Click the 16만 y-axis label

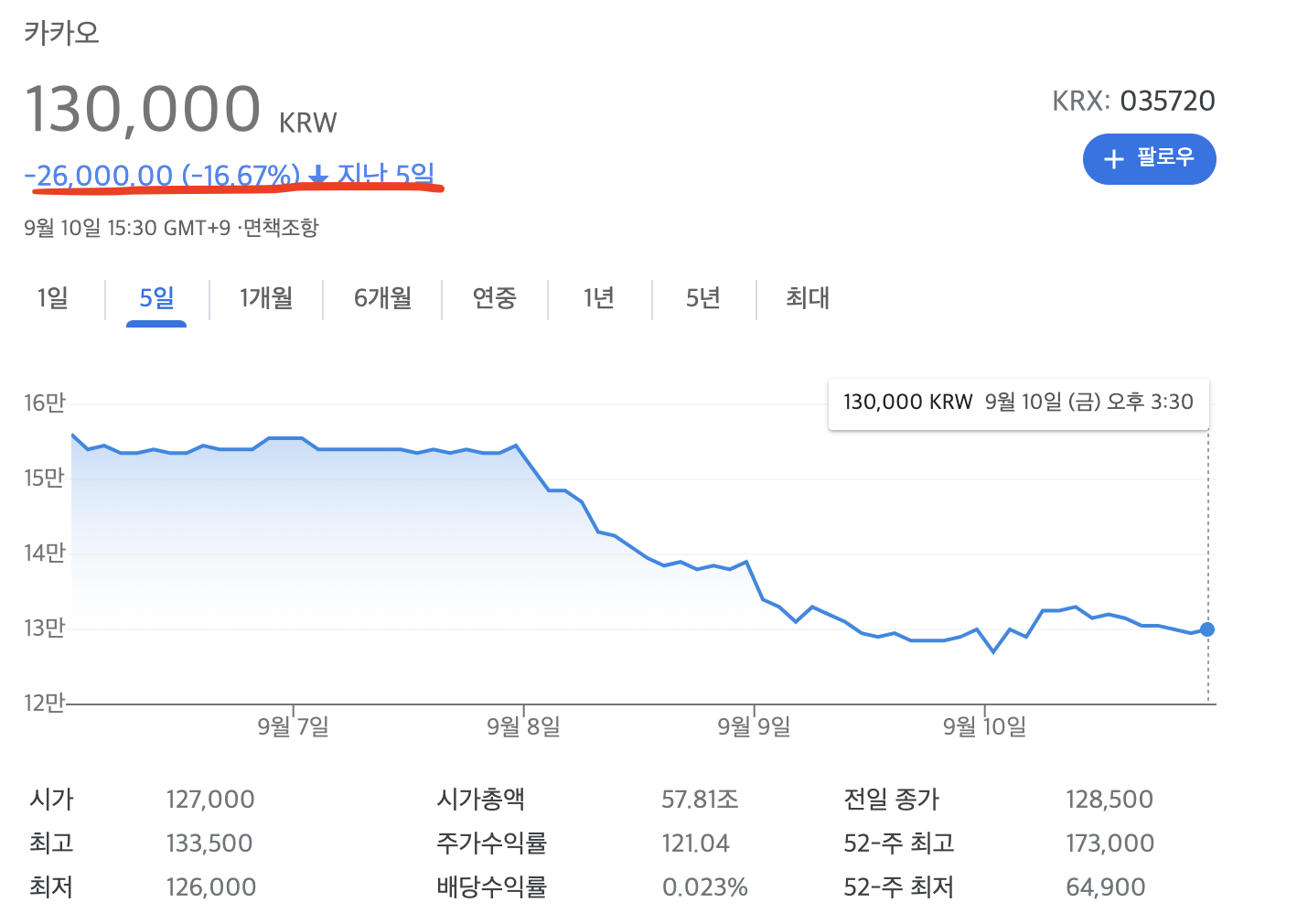(45, 403)
